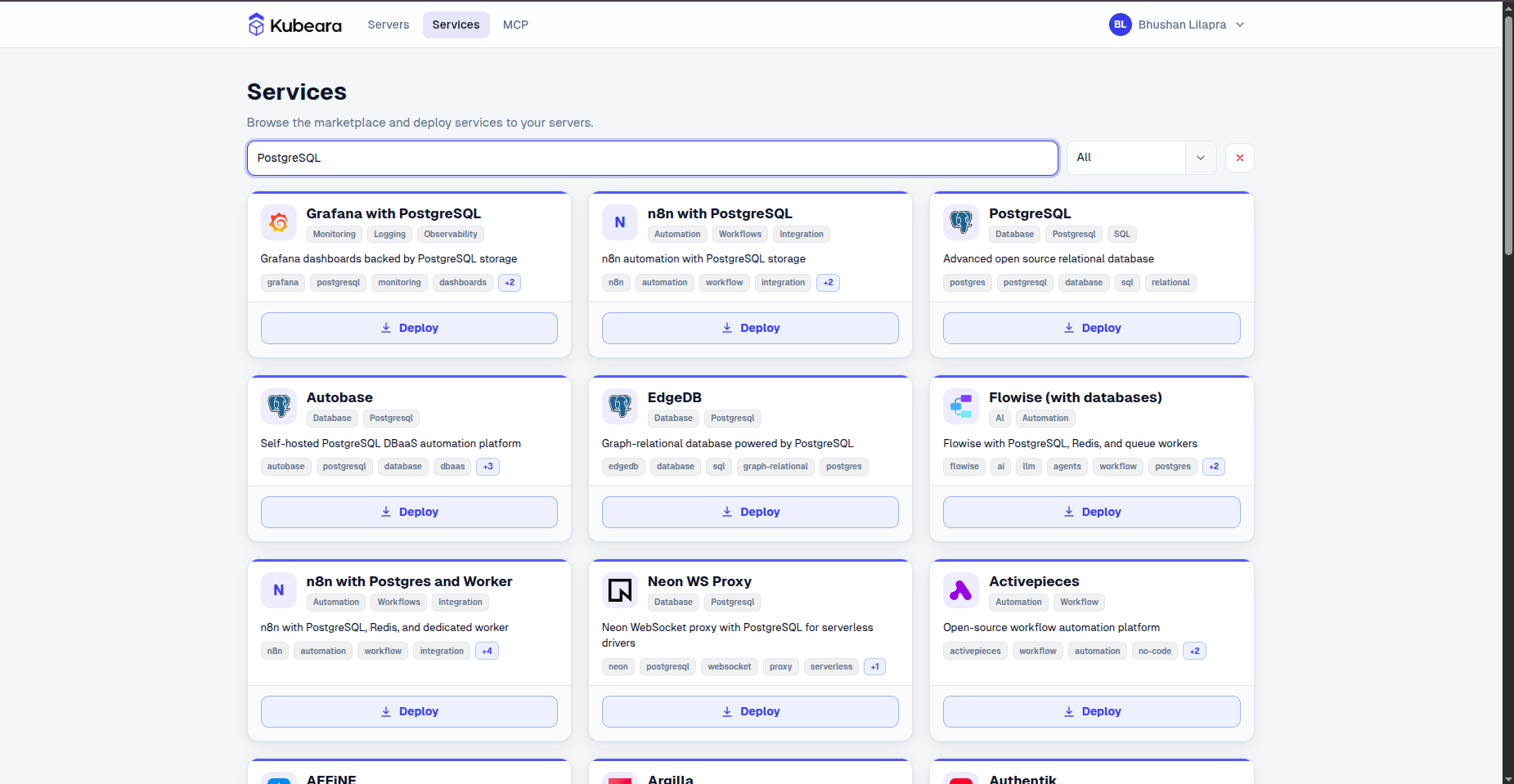Focus the marketplace search field
This screenshot has height=784, width=1514.
tap(653, 158)
